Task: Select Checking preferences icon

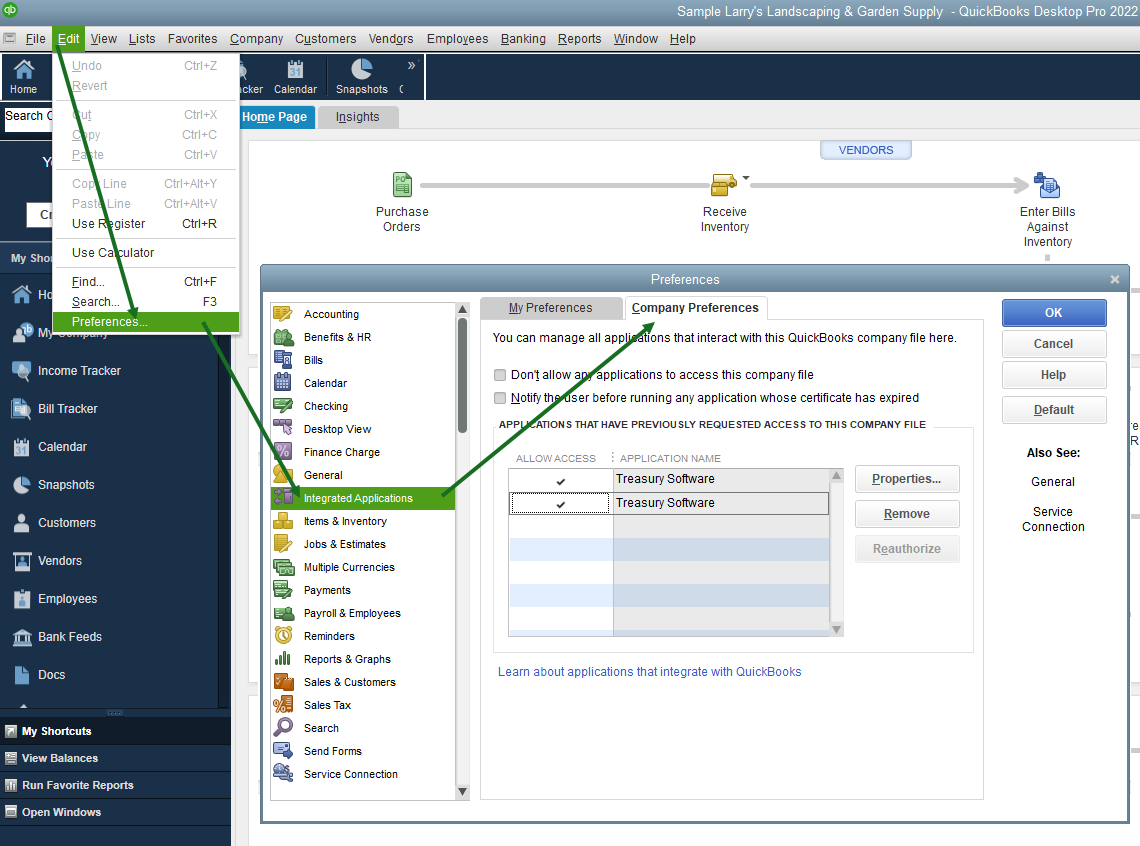Action: point(283,406)
